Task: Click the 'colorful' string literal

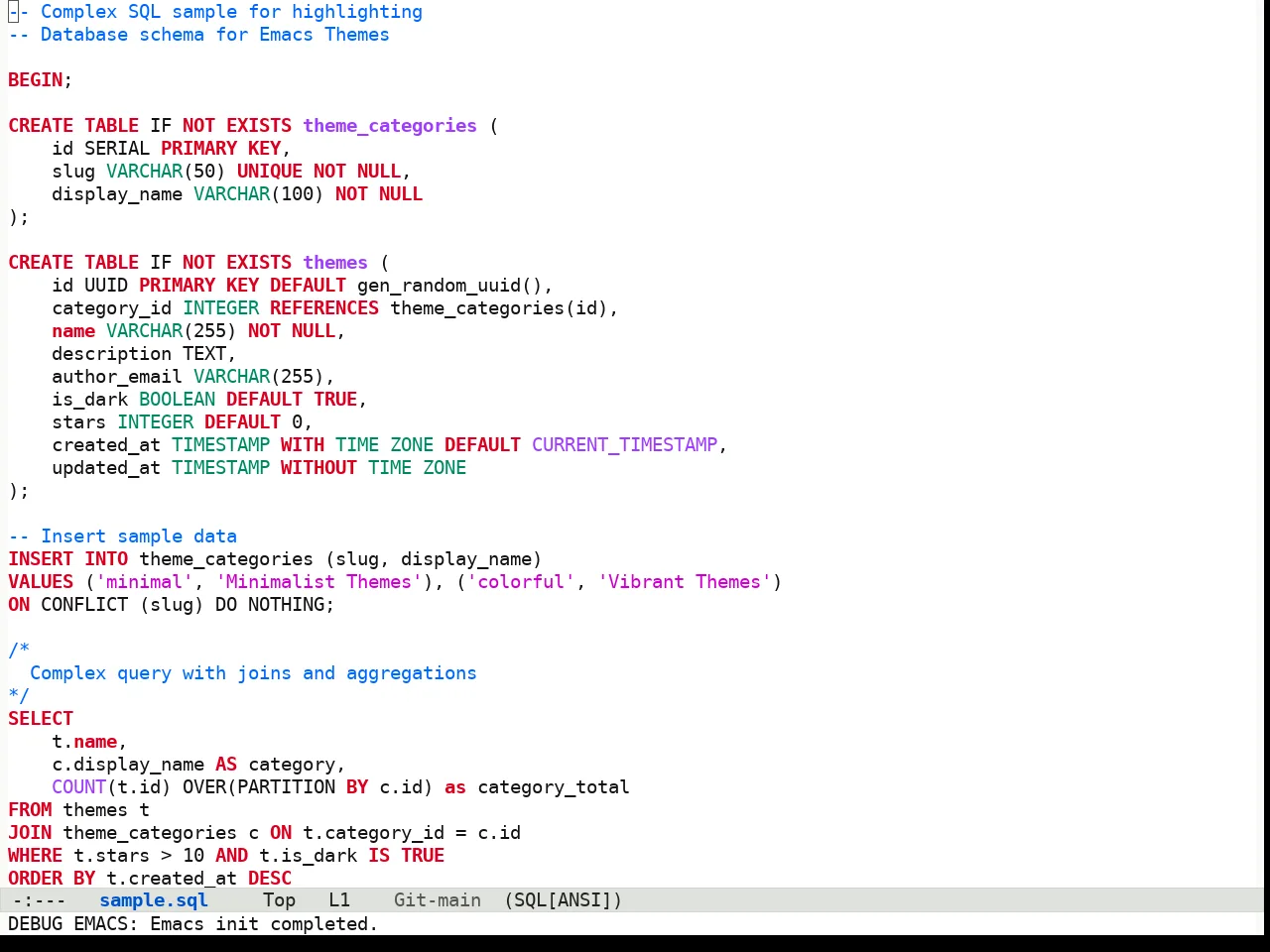Action: [521, 582]
